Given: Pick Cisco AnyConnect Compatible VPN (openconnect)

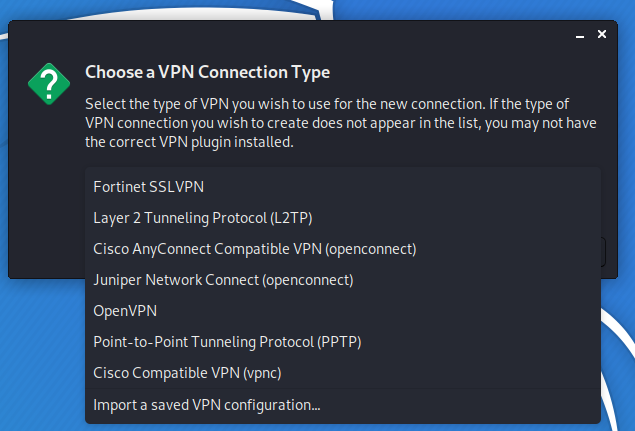Looking at the screenshot, I should tap(343, 249).
